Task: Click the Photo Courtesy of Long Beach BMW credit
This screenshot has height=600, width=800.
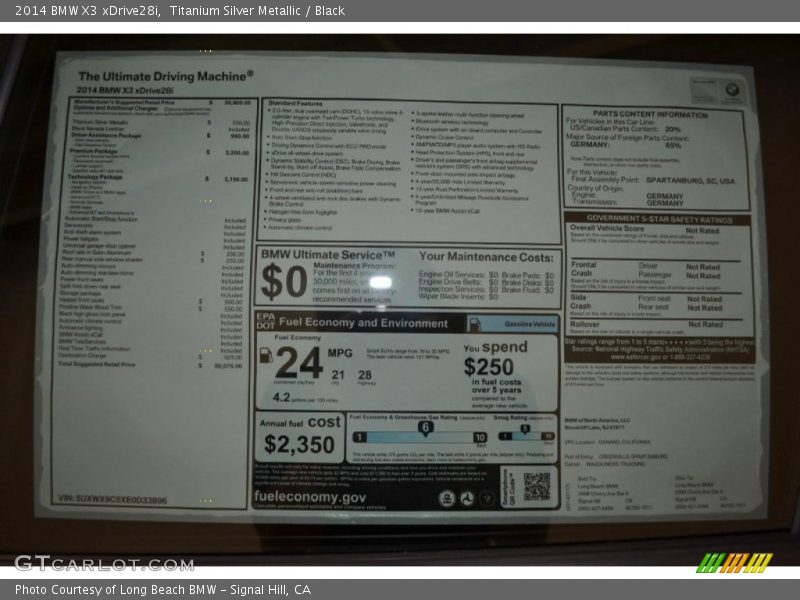Action: tap(163, 590)
